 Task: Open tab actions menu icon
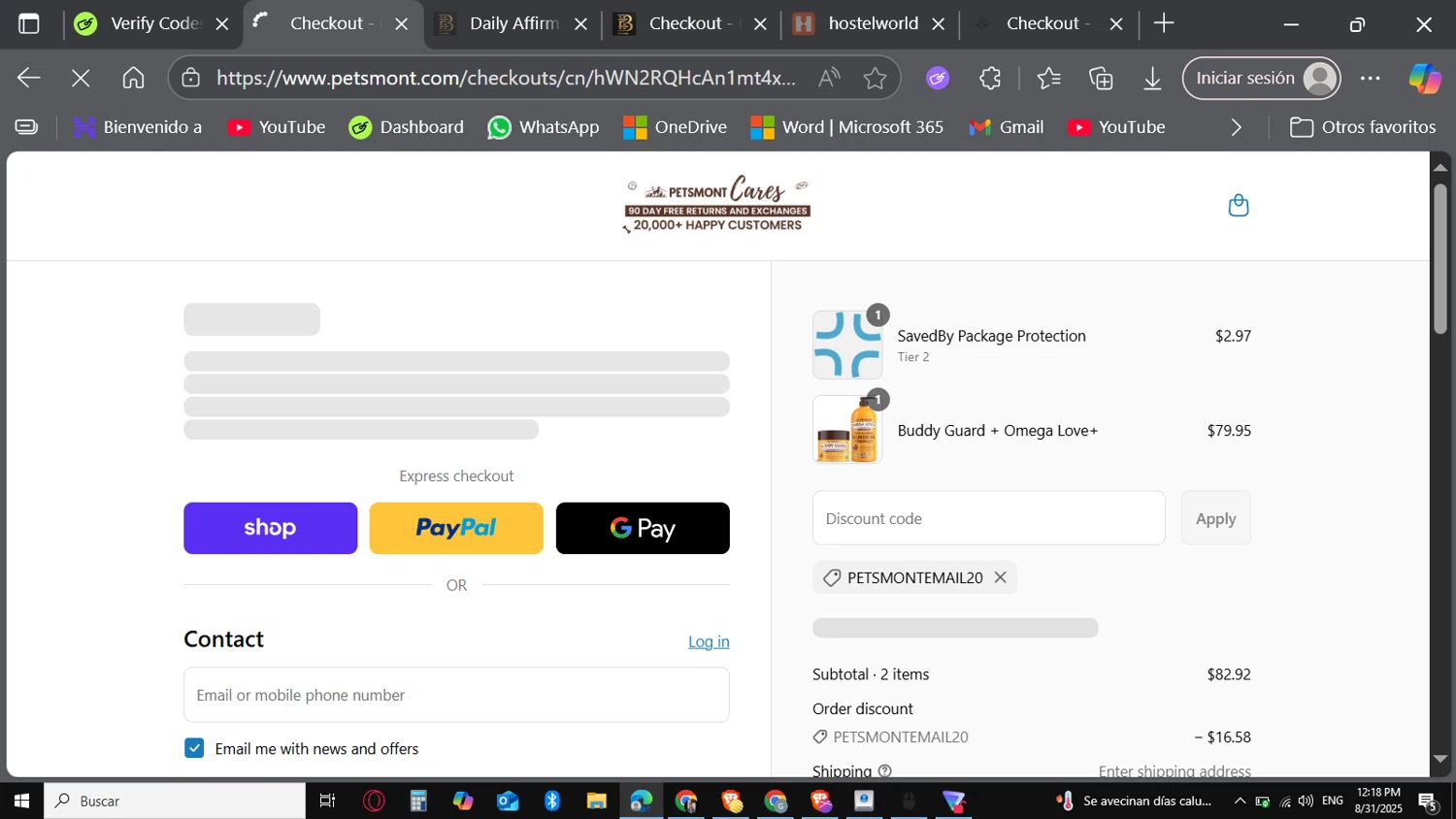click(x=29, y=23)
